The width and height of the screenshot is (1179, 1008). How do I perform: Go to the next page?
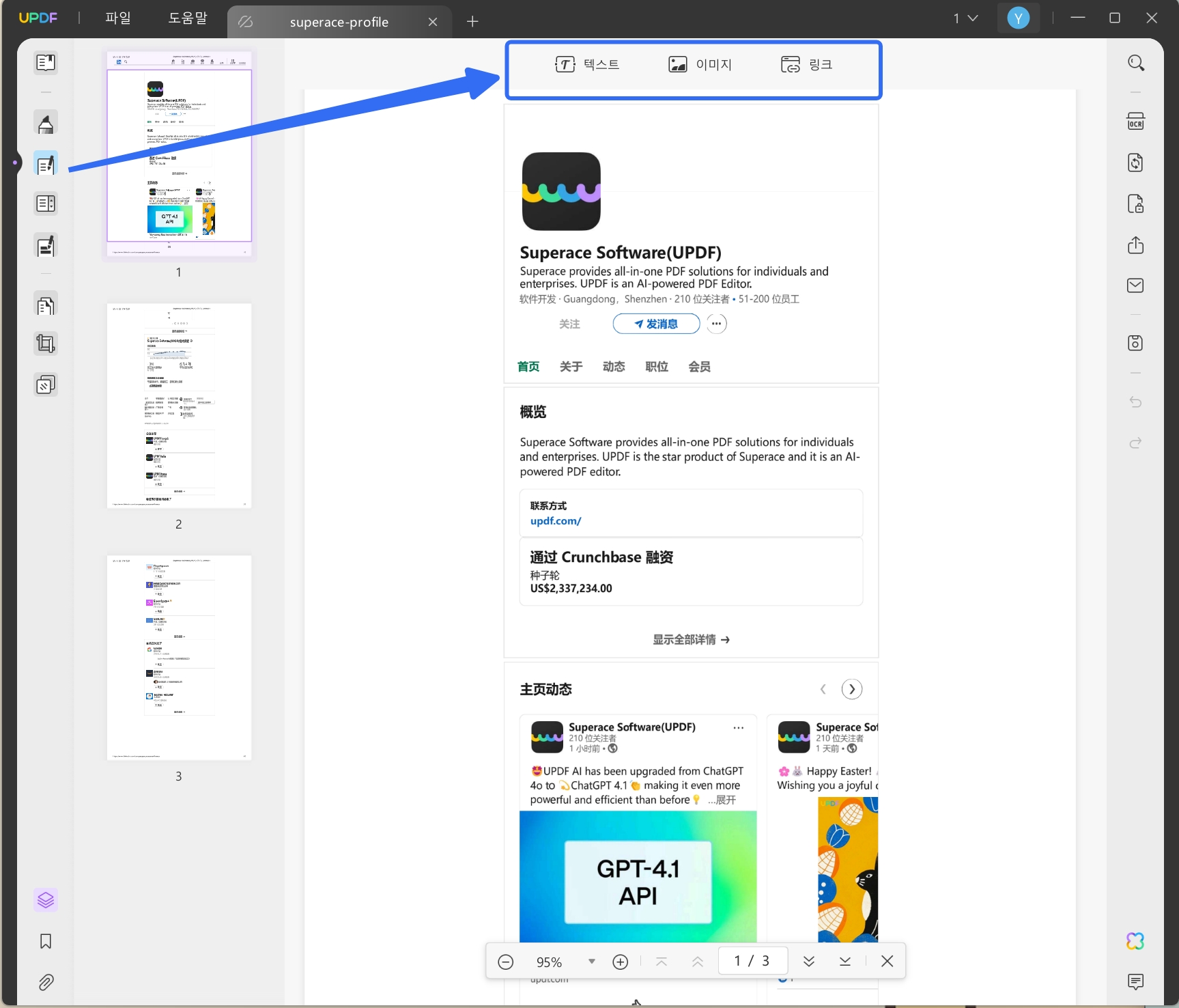(x=809, y=962)
